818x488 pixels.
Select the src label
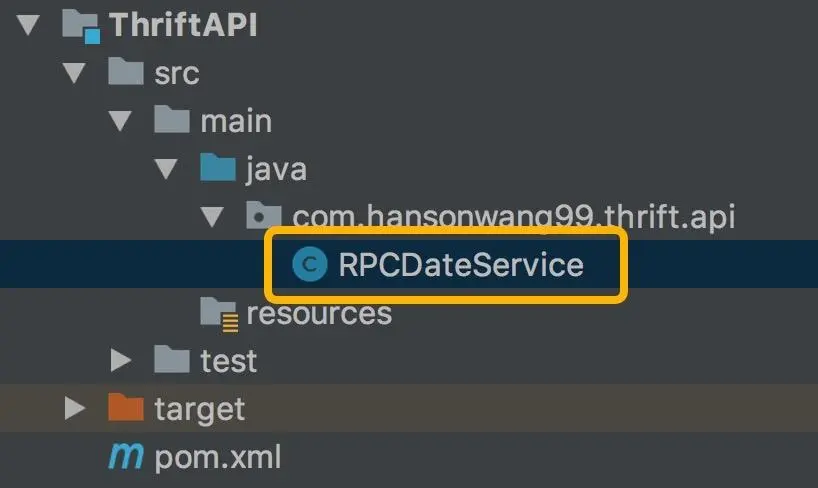177,73
